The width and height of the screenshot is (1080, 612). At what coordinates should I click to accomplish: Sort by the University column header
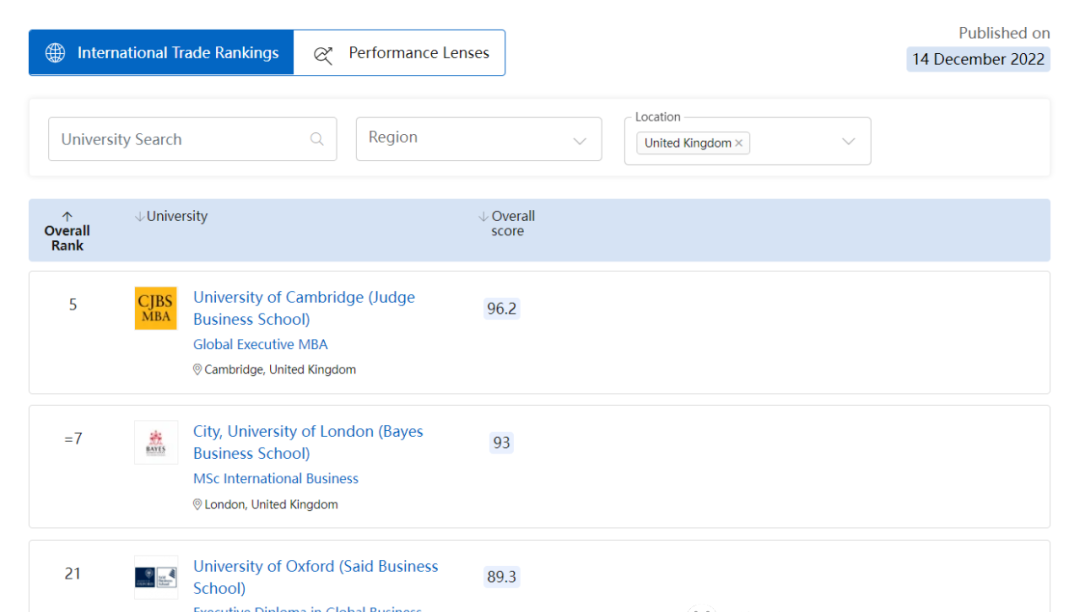[171, 216]
